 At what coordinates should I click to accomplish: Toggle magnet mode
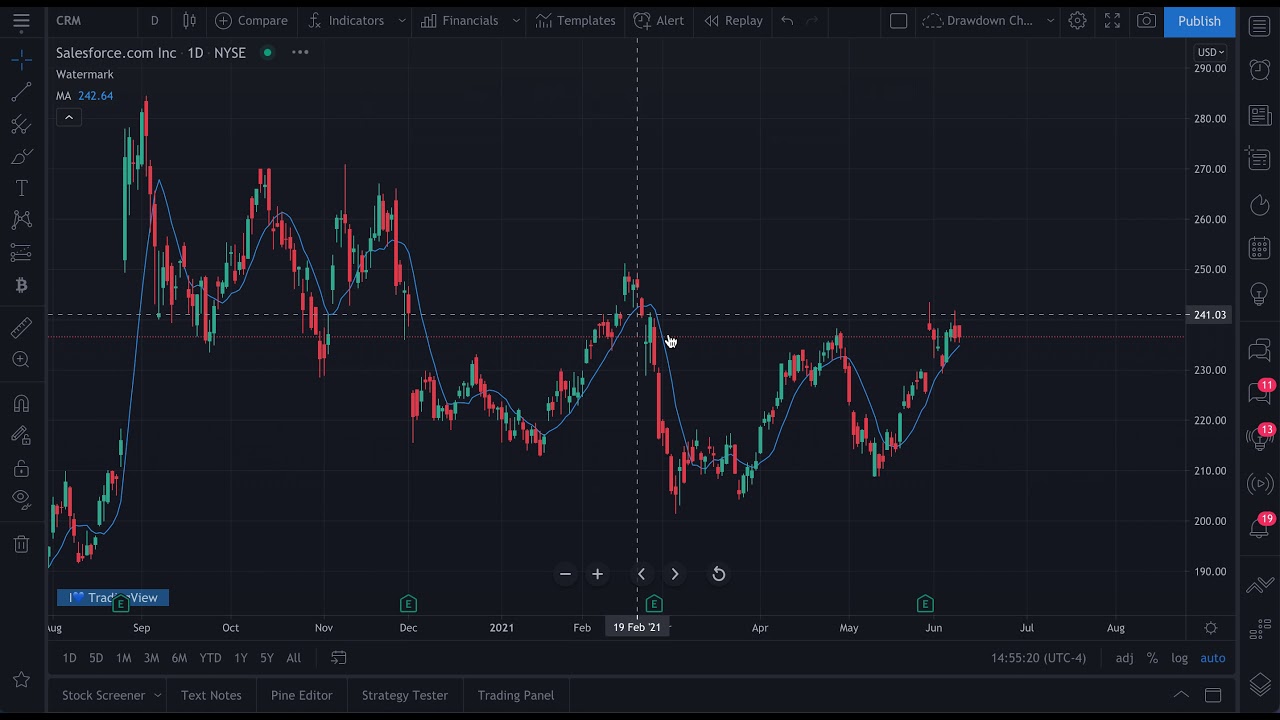point(21,404)
